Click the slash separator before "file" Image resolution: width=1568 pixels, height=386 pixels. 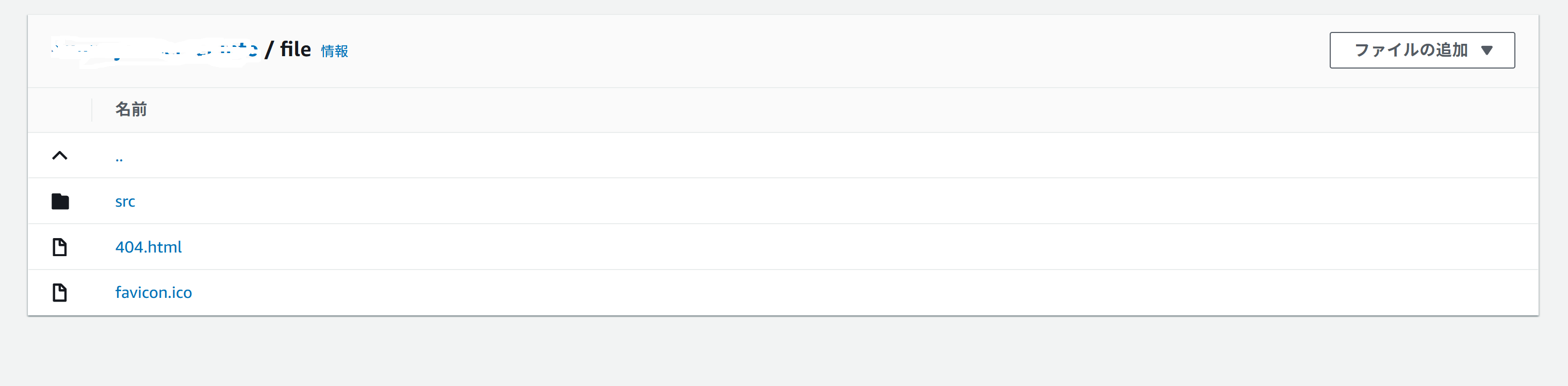269,49
